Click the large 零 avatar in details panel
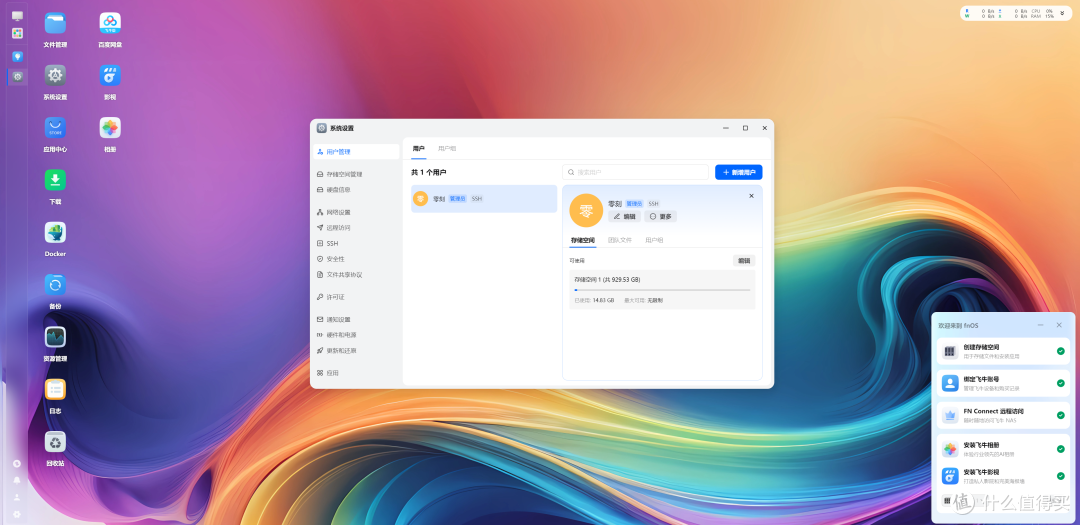Screen dimensions: 1080x525 point(586,210)
